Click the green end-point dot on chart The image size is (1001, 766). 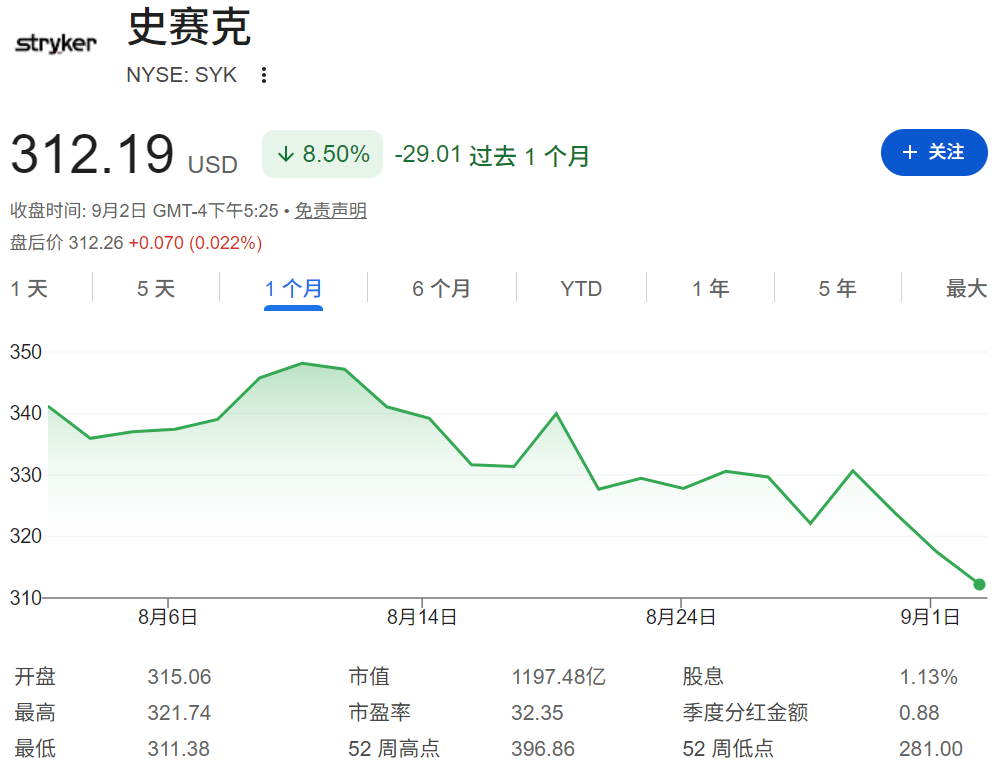pos(979,584)
